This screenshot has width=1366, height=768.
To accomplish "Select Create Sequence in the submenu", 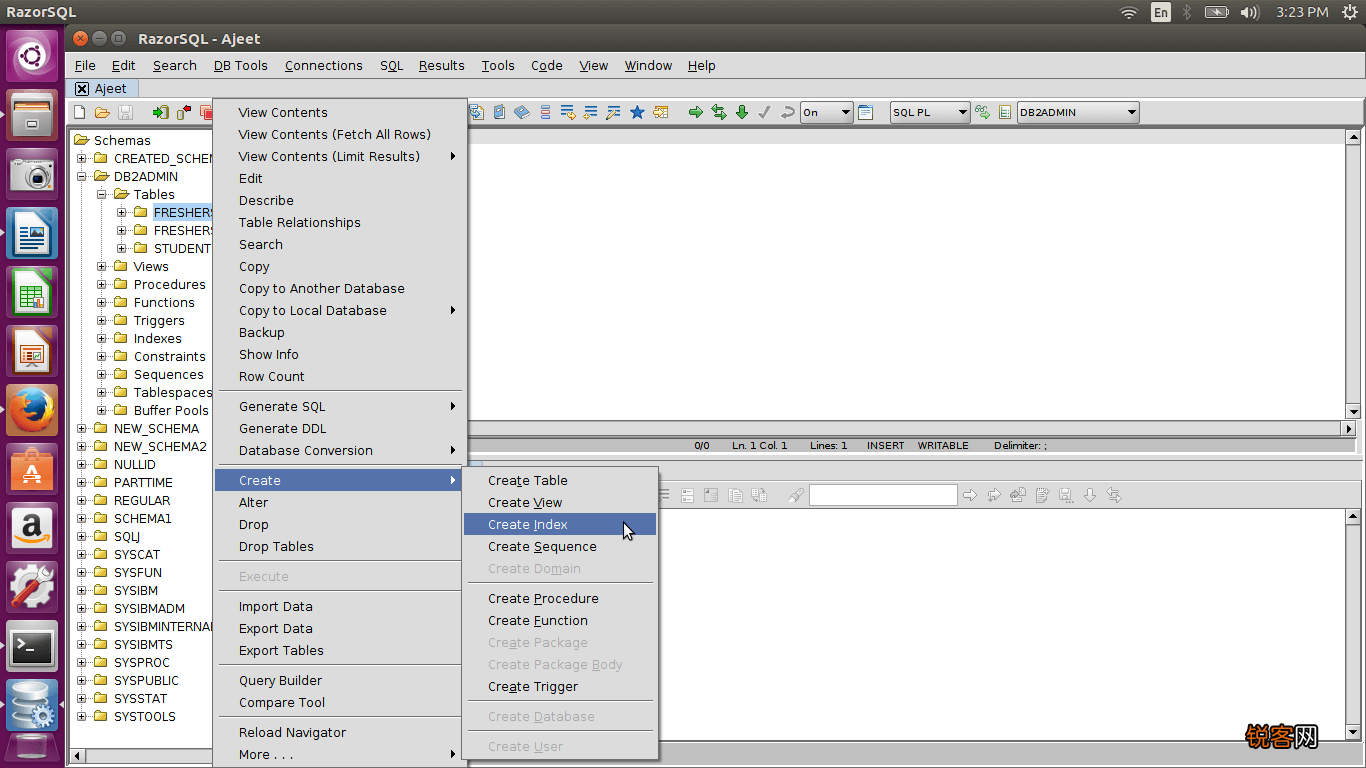I will click(x=560, y=547).
